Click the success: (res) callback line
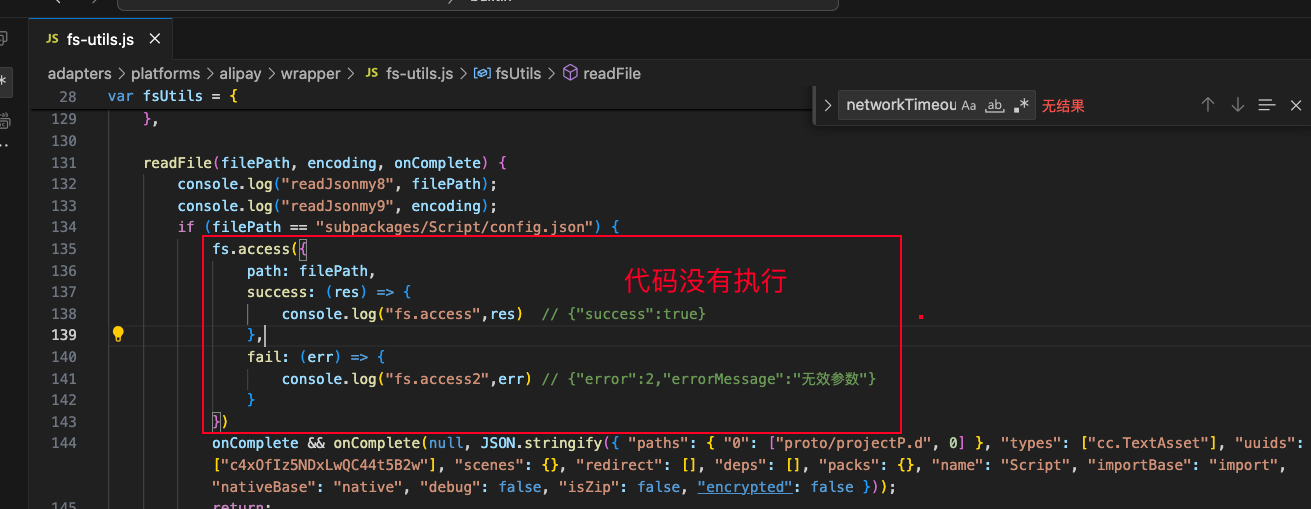Screen dimensions: 1311x509 (329, 292)
